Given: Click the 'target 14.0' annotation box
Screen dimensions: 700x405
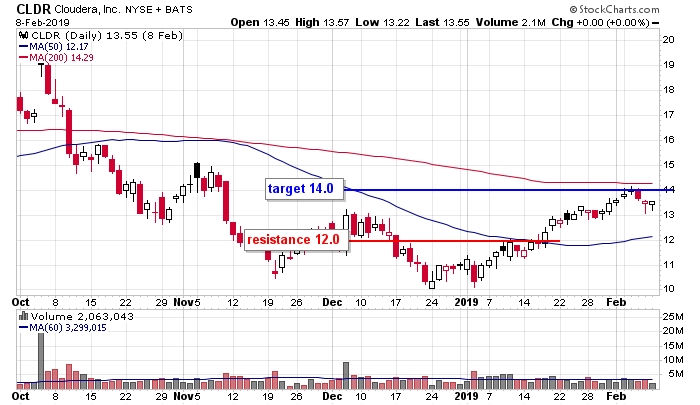Looking at the screenshot, I should [304, 189].
